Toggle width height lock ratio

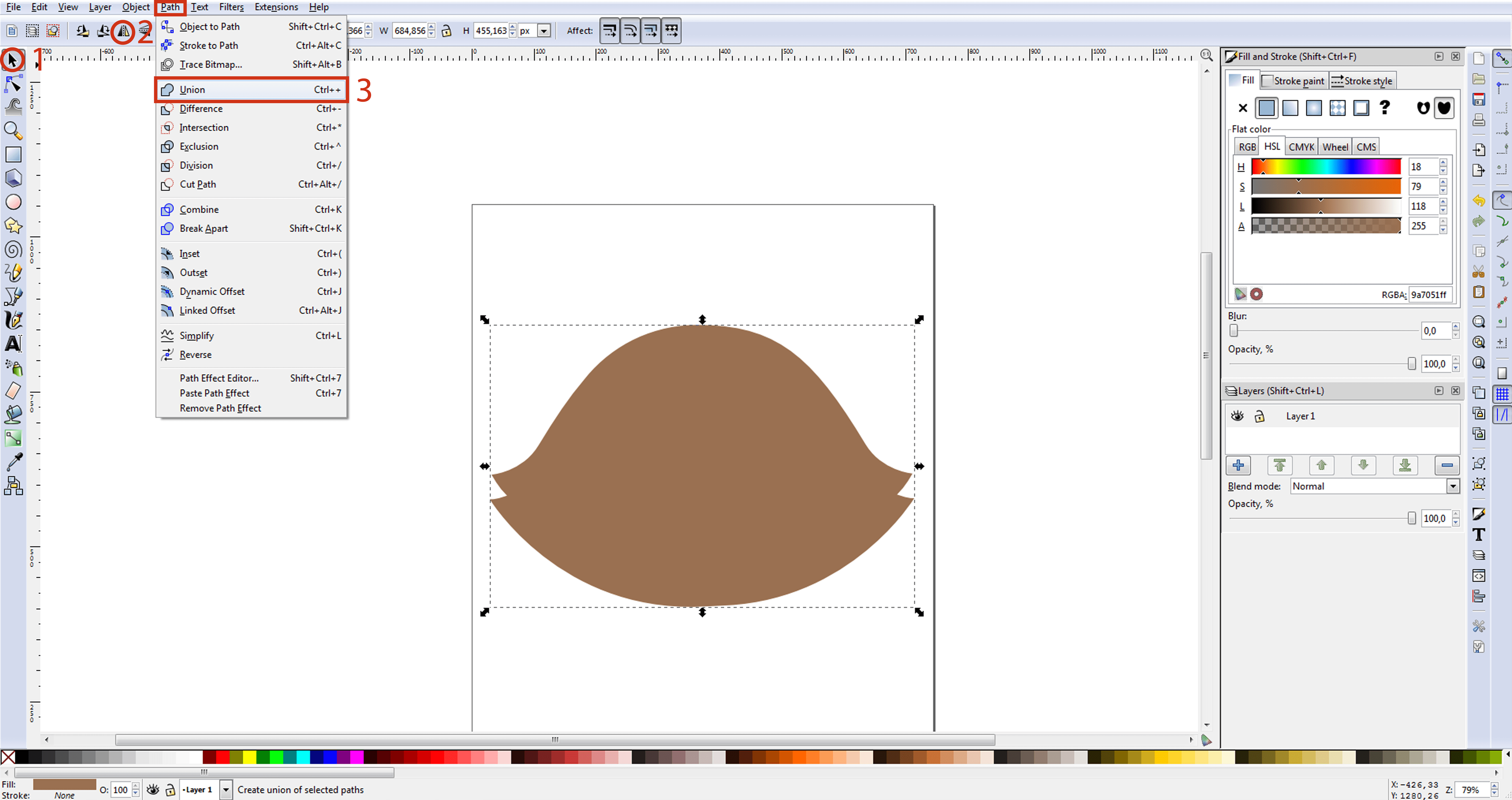click(x=447, y=31)
